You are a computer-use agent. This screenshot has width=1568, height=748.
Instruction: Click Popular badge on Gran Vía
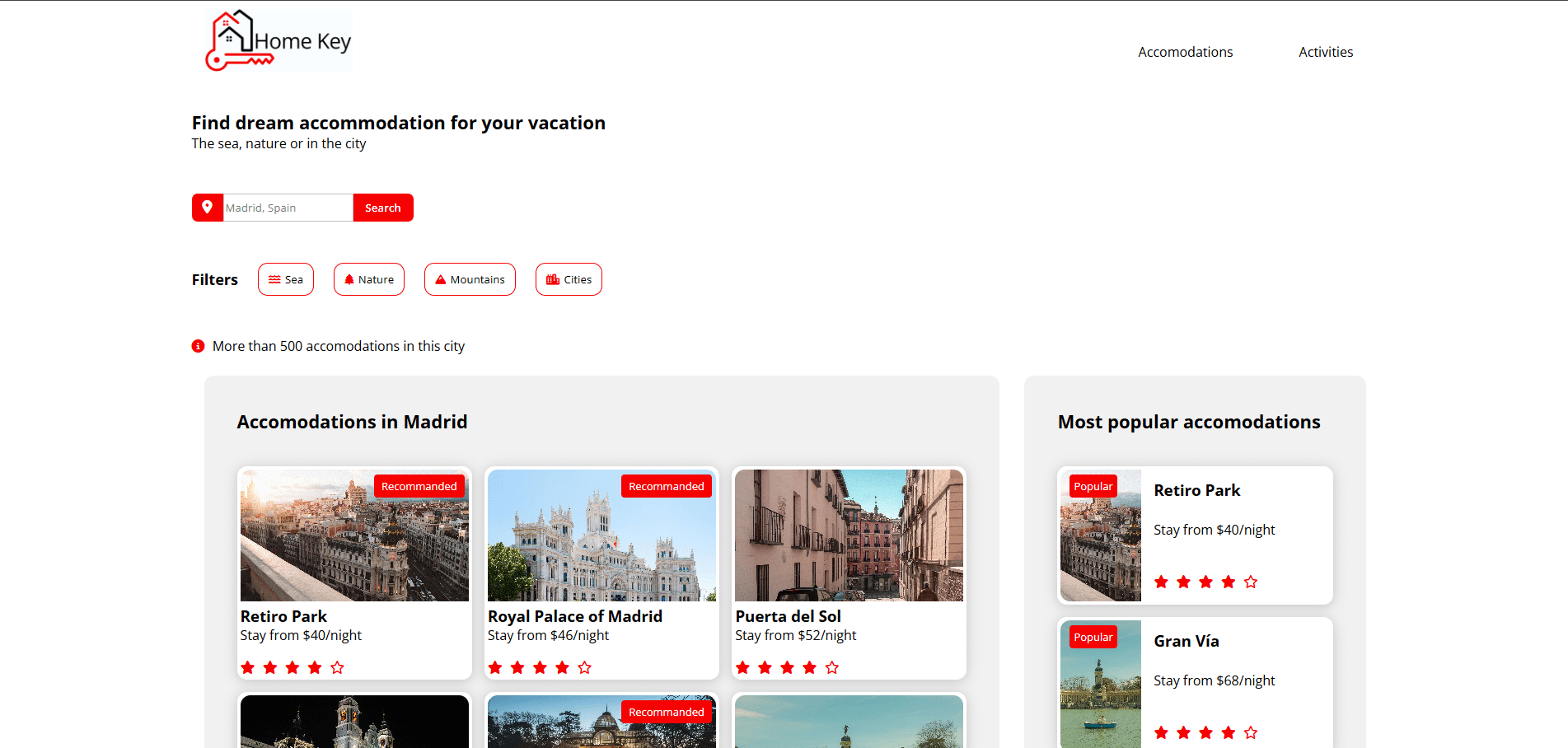pos(1093,637)
